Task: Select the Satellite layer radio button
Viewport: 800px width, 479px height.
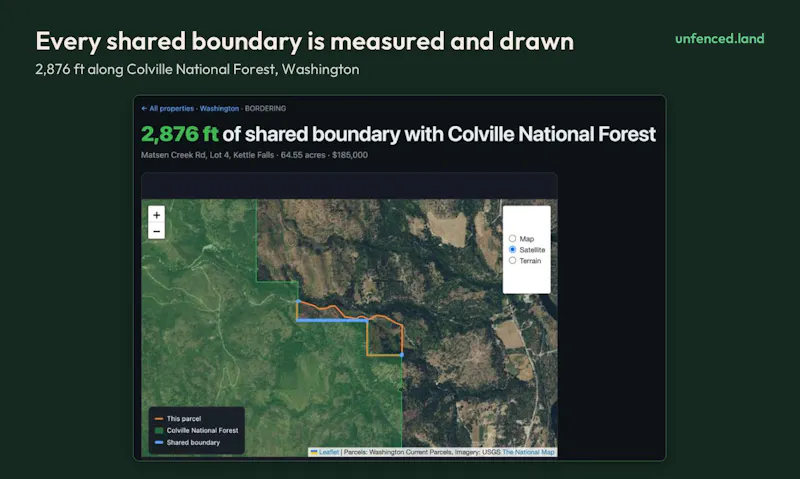Action: point(512,249)
